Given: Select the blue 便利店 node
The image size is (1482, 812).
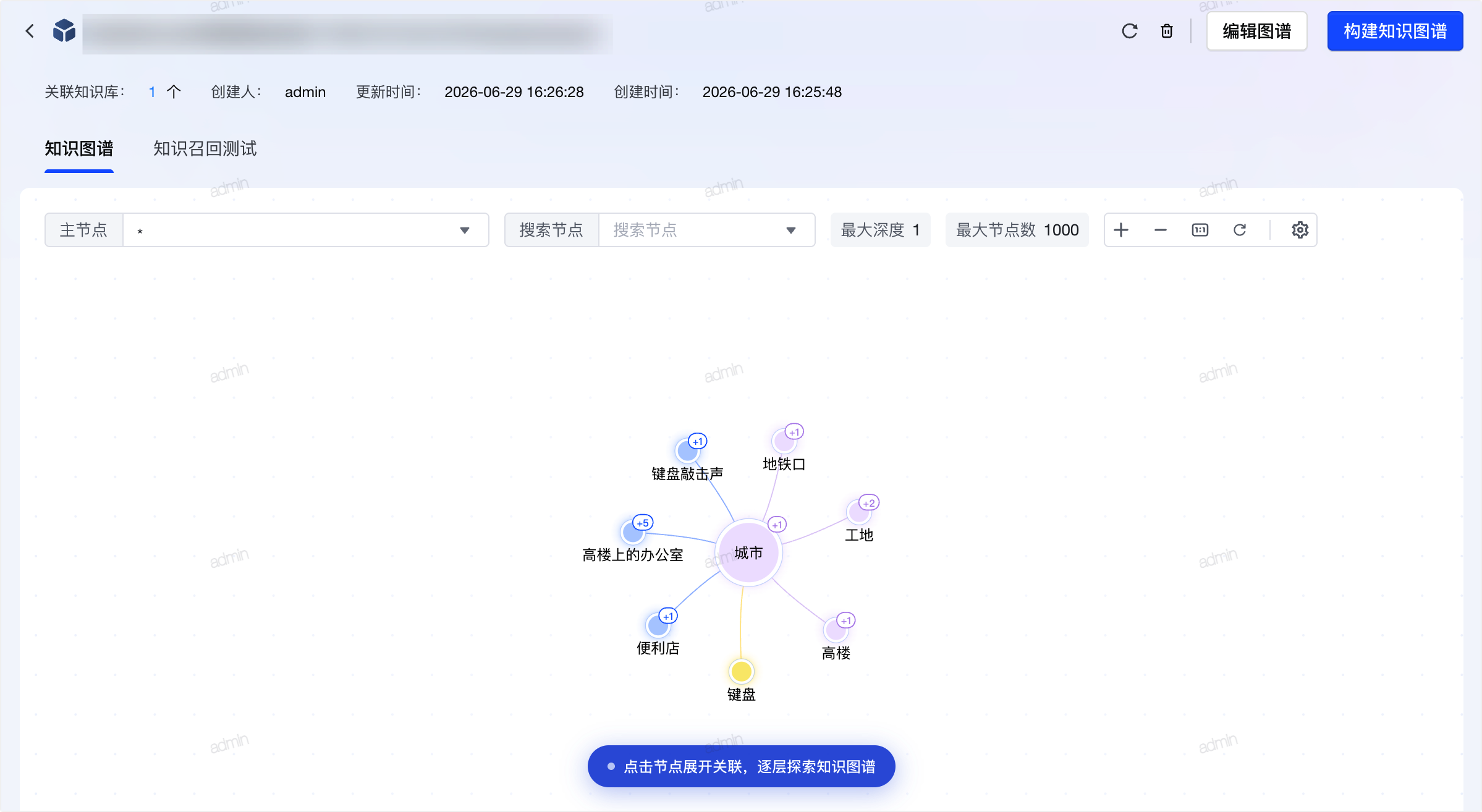Looking at the screenshot, I should 658,625.
